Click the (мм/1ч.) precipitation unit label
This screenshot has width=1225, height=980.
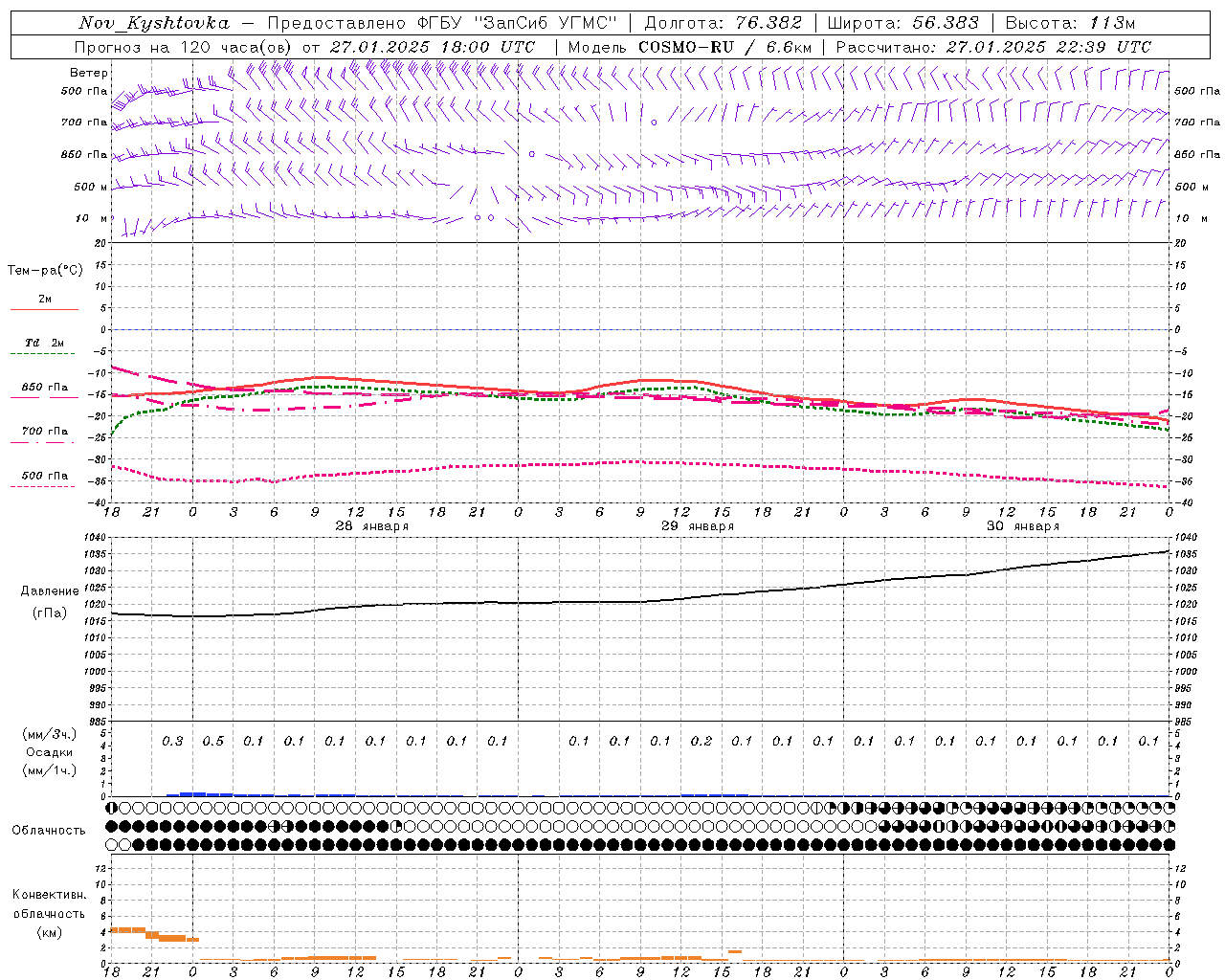pos(50,770)
